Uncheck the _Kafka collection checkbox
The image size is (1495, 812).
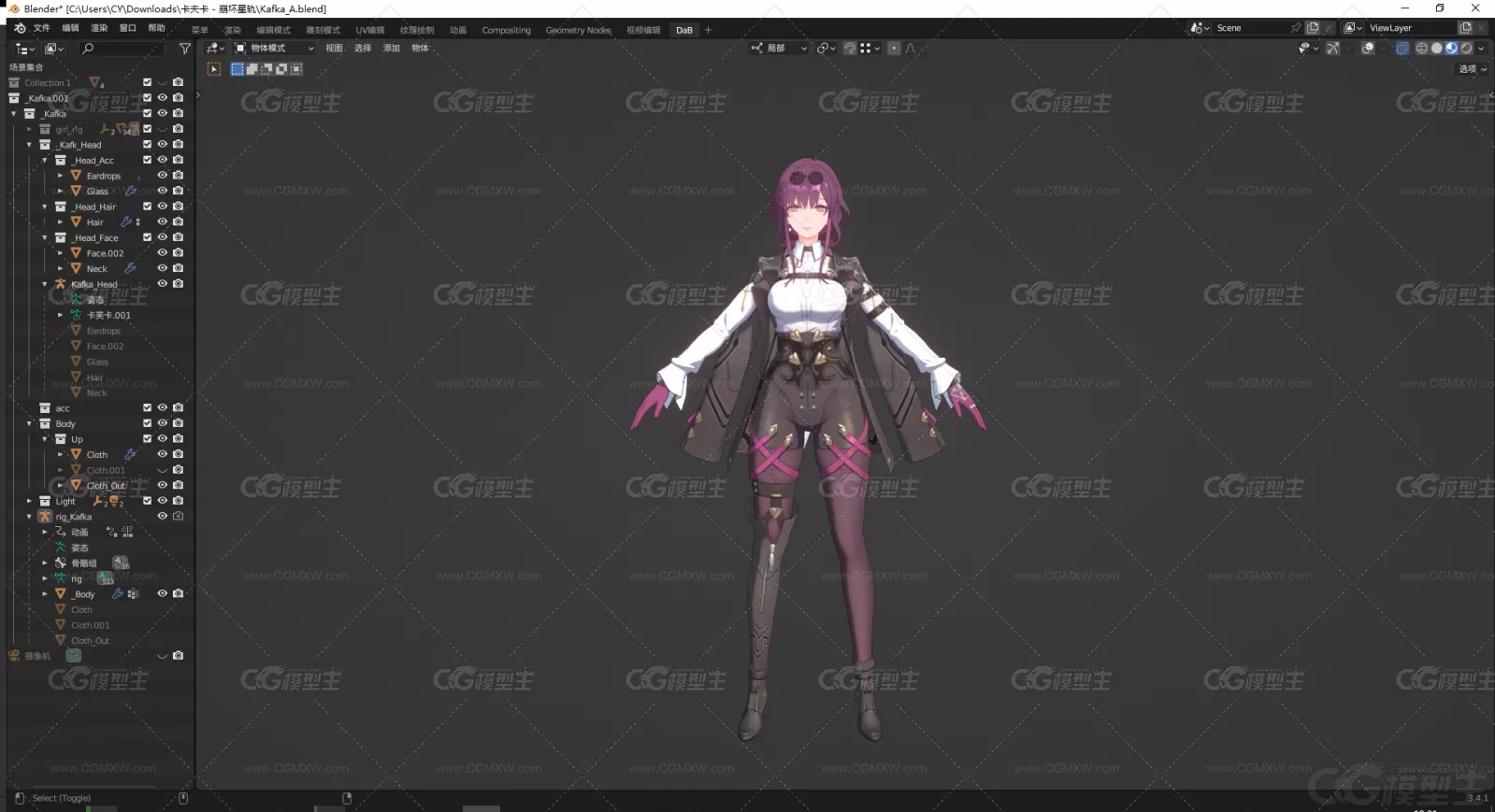(147, 113)
